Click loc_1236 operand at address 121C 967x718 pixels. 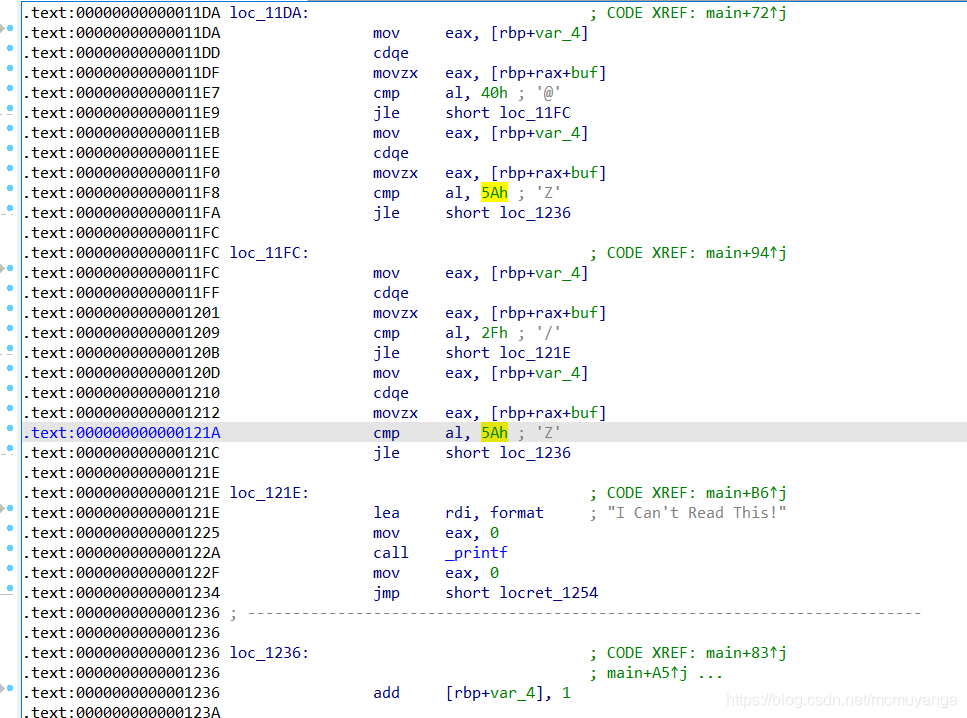(535, 453)
